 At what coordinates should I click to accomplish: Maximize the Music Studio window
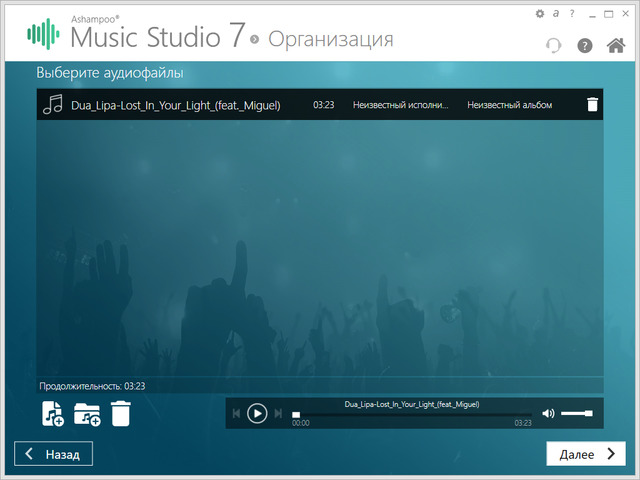(x=609, y=14)
